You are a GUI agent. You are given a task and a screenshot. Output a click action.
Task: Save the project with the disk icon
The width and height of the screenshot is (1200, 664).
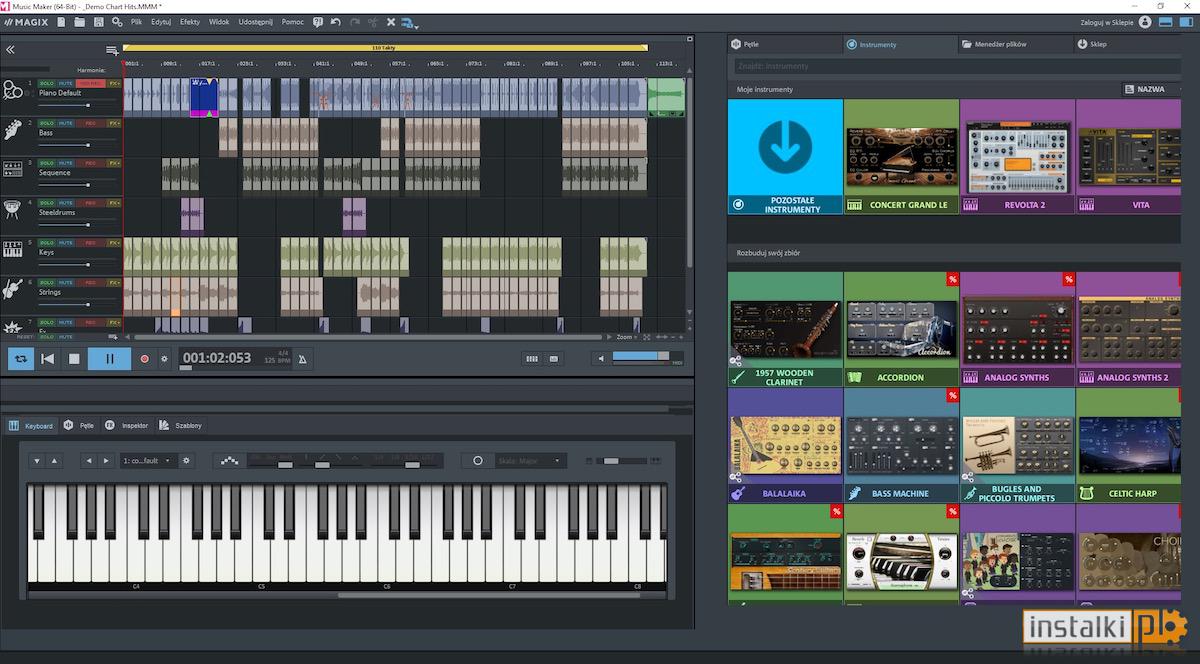pos(98,22)
